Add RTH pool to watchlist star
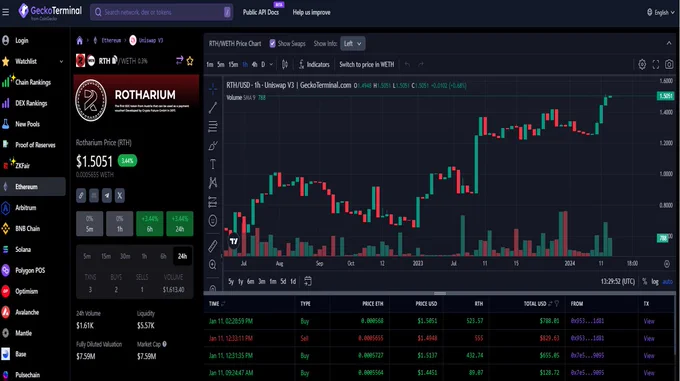The height and width of the screenshot is (381, 680). click(190, 61)
